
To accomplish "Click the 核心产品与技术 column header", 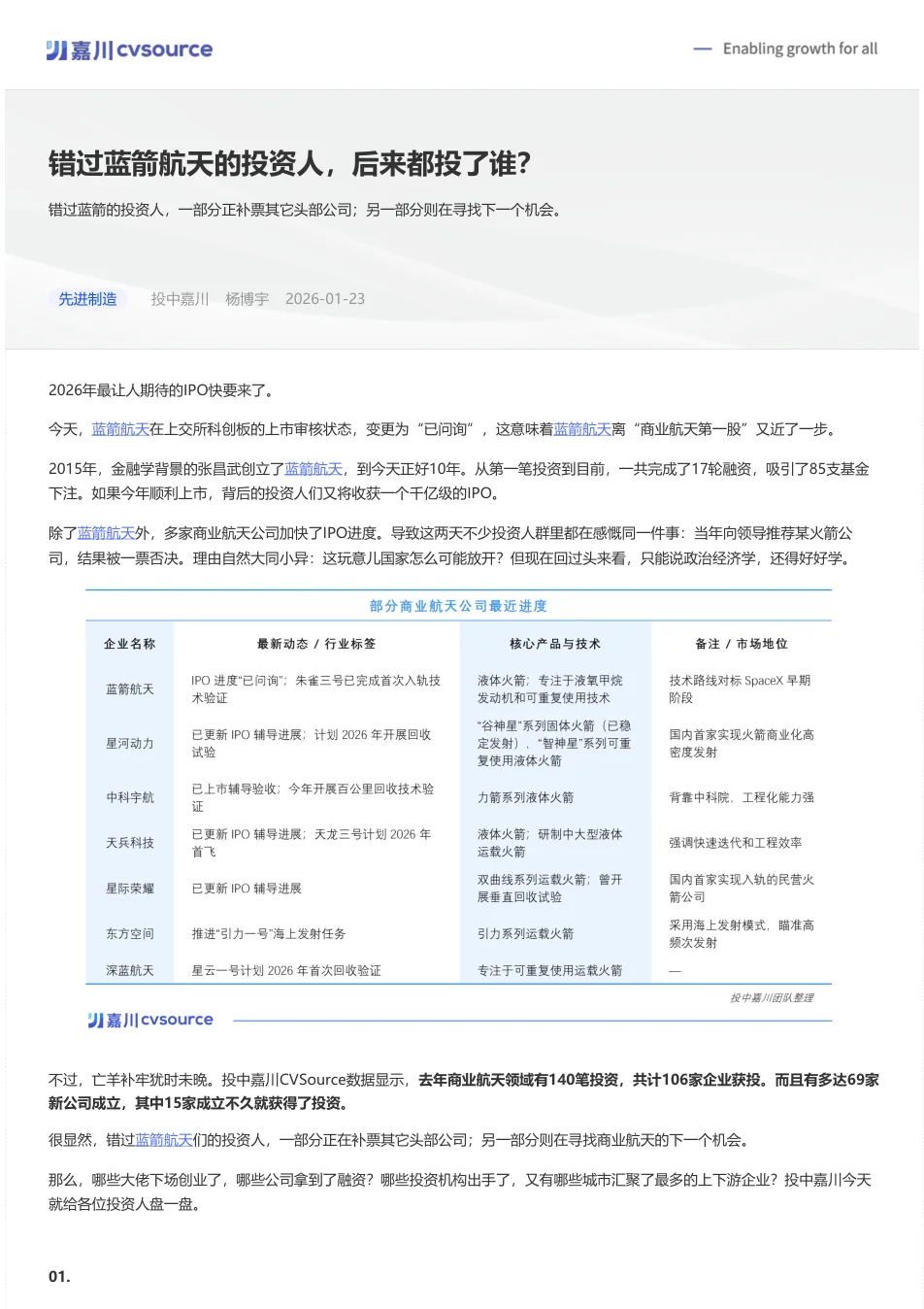I will 555,644.
